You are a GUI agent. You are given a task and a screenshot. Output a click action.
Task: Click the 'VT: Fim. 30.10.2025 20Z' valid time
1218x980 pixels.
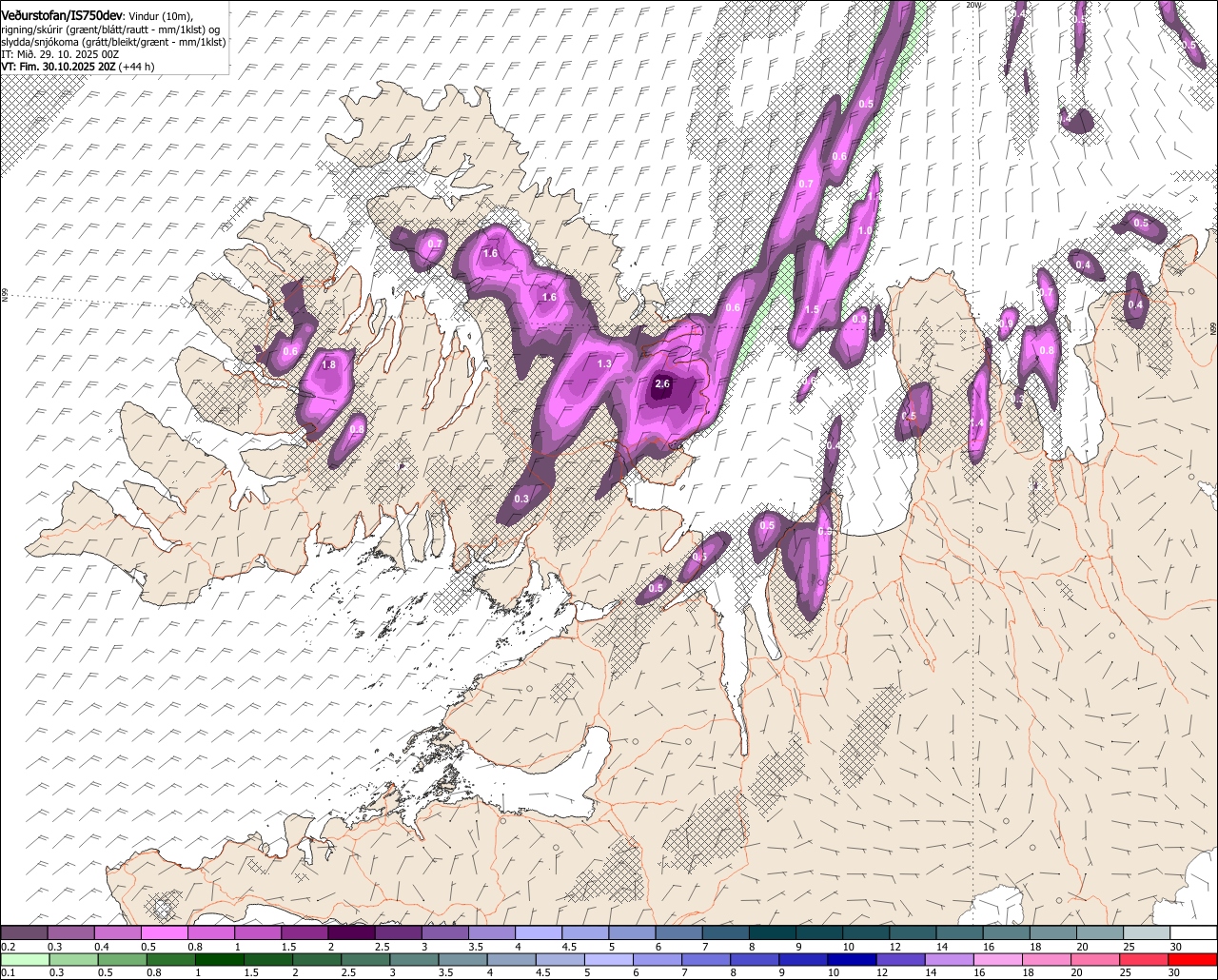[x=59, y=67]
